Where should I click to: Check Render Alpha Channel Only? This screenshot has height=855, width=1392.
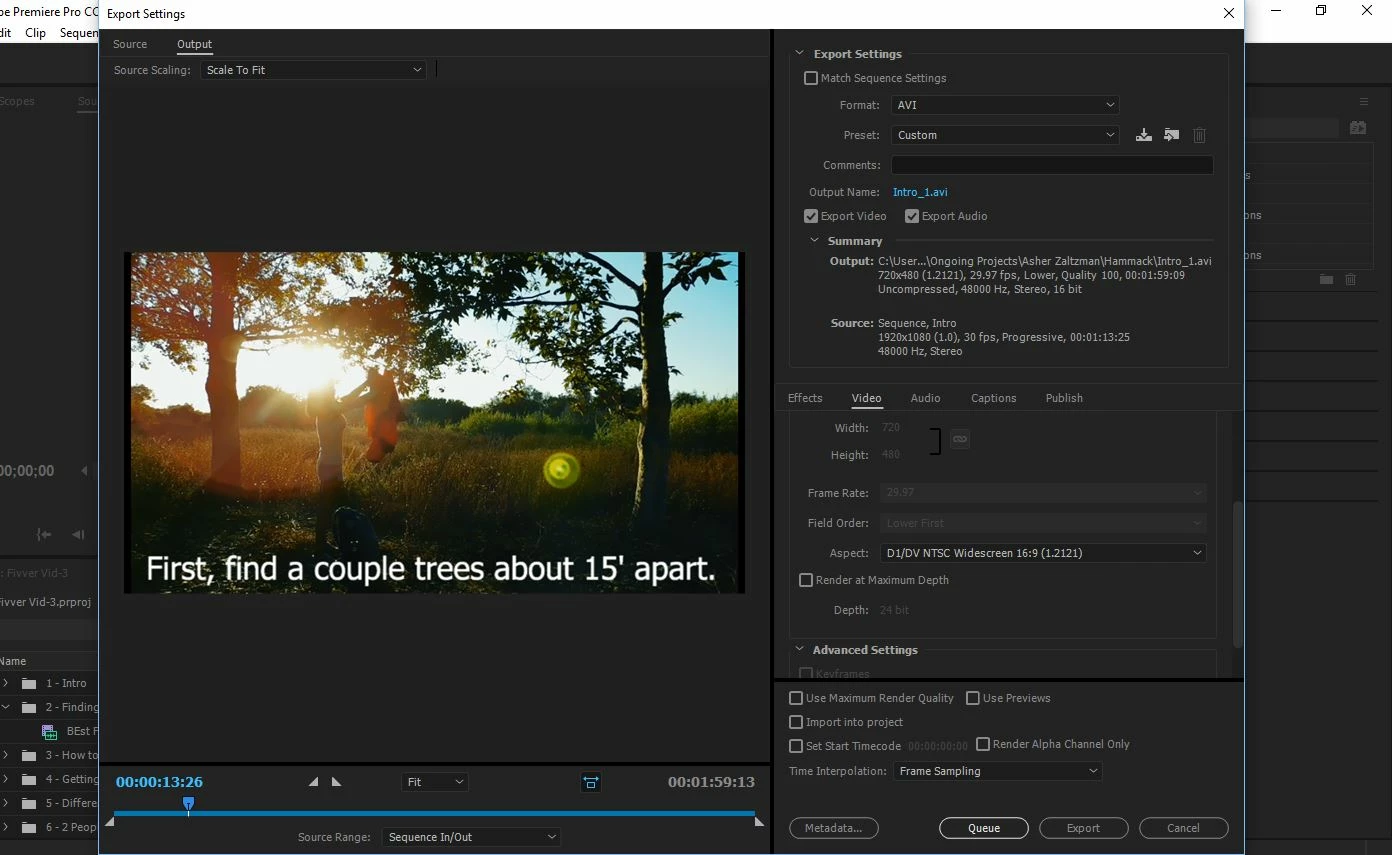click(x=983, y=744)
